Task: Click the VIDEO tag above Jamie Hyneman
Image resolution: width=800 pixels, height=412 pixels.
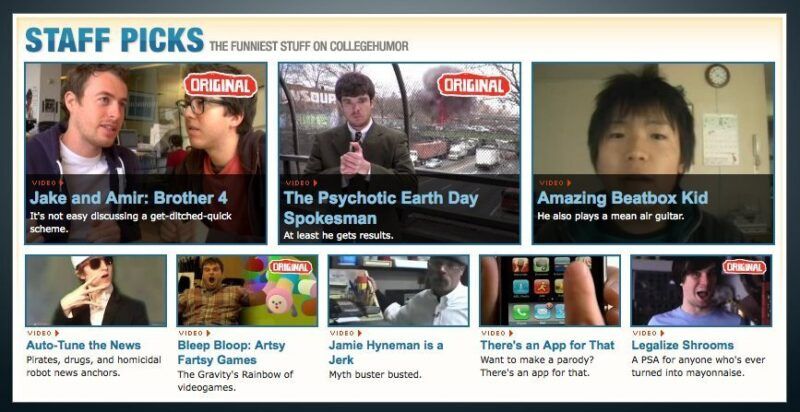Action: coord(345,333)
